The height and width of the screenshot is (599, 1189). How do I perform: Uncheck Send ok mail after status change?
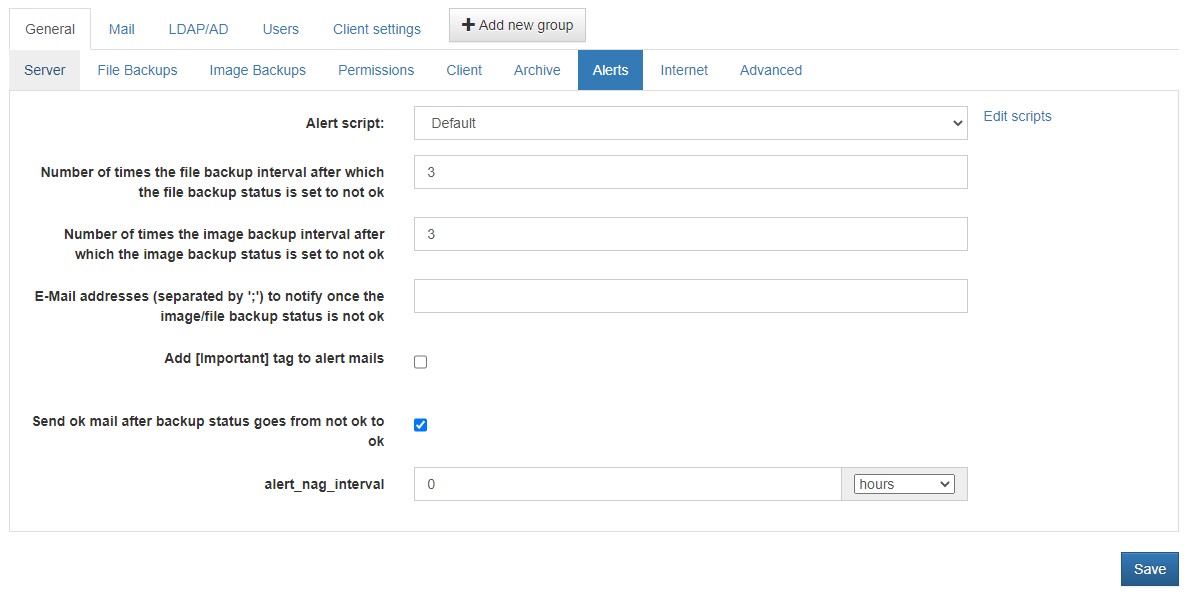[421, 425]
